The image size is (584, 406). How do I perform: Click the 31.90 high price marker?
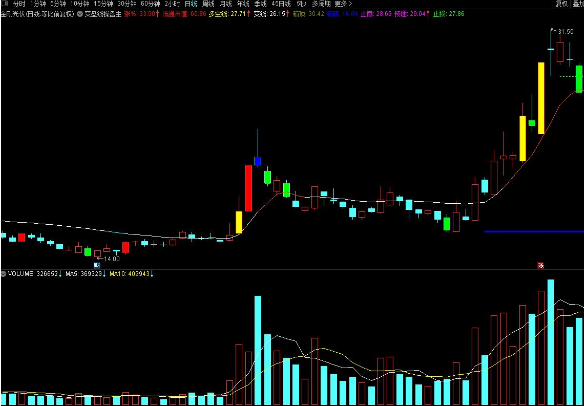tap(566, 32)
